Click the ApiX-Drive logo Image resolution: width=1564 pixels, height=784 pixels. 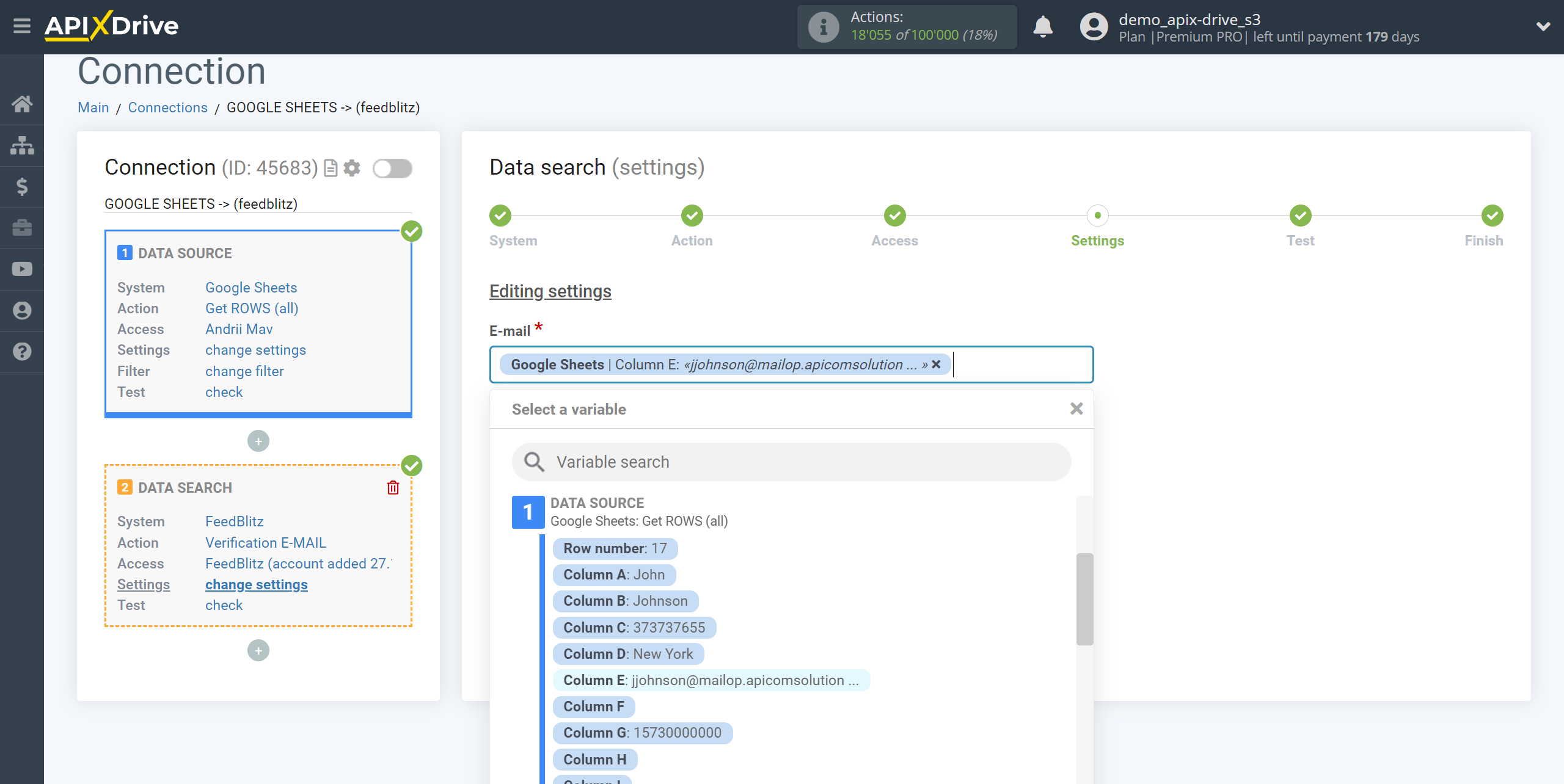(x=112, y=26)
